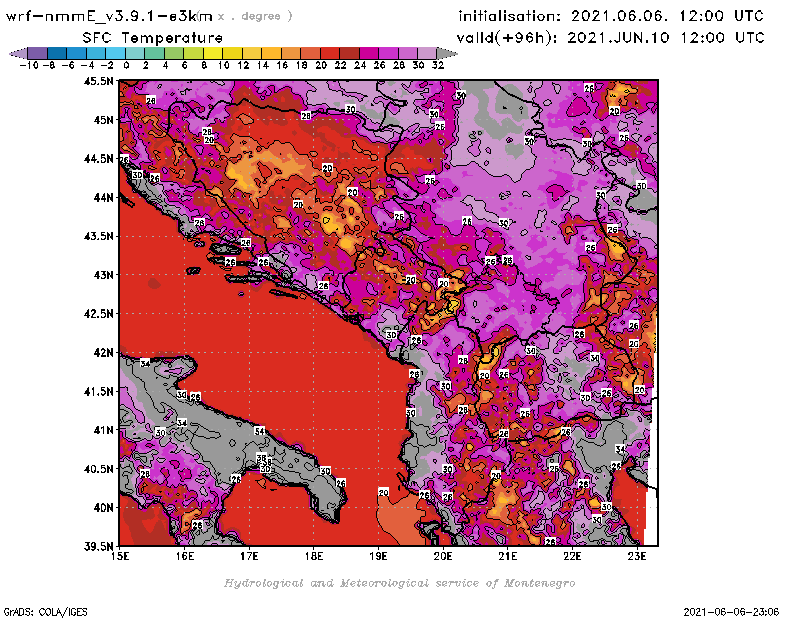Click the 45.5N latitude axis label

tap(99, 81)
